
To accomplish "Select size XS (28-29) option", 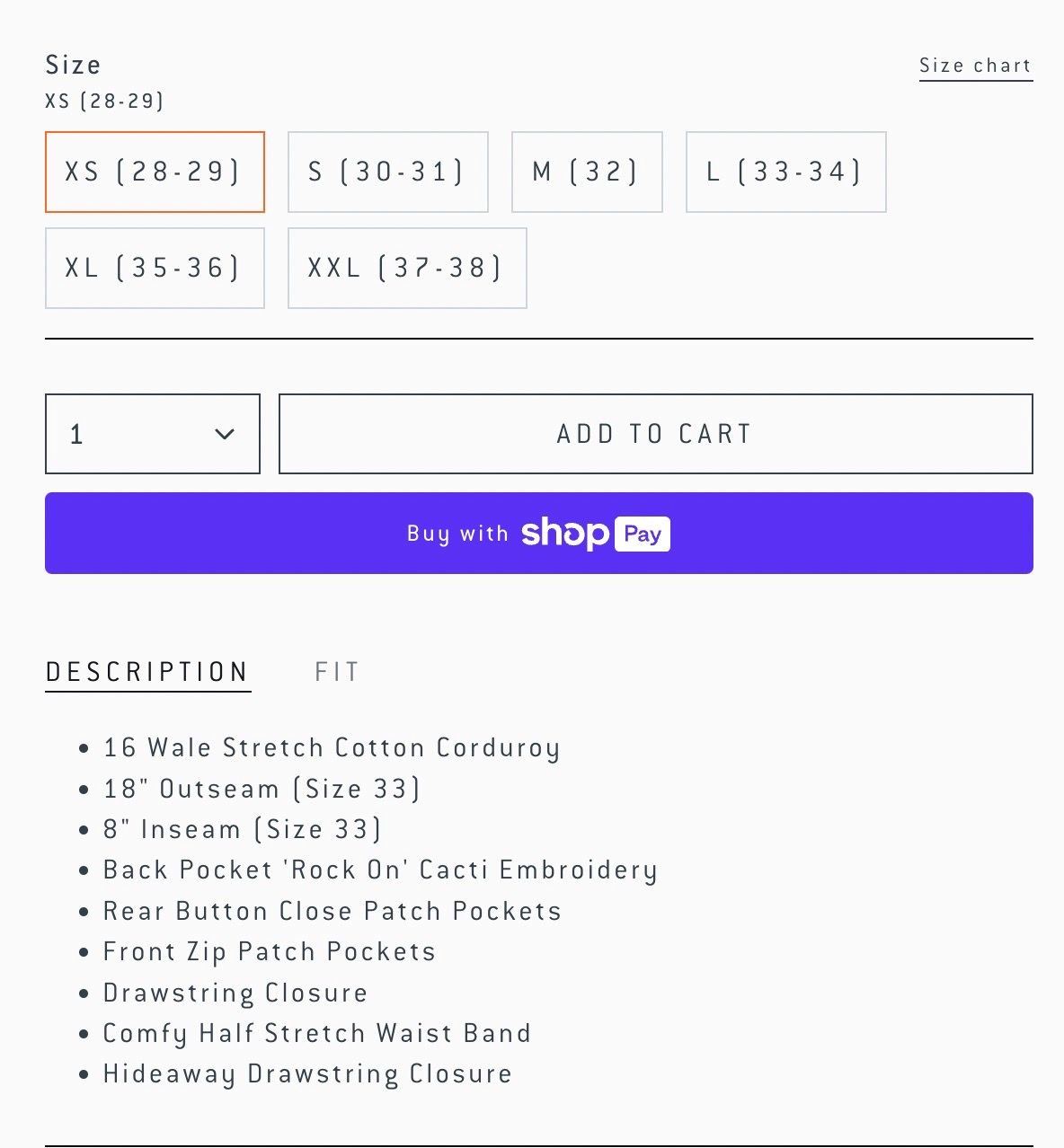I will click(x=155, y=172).
